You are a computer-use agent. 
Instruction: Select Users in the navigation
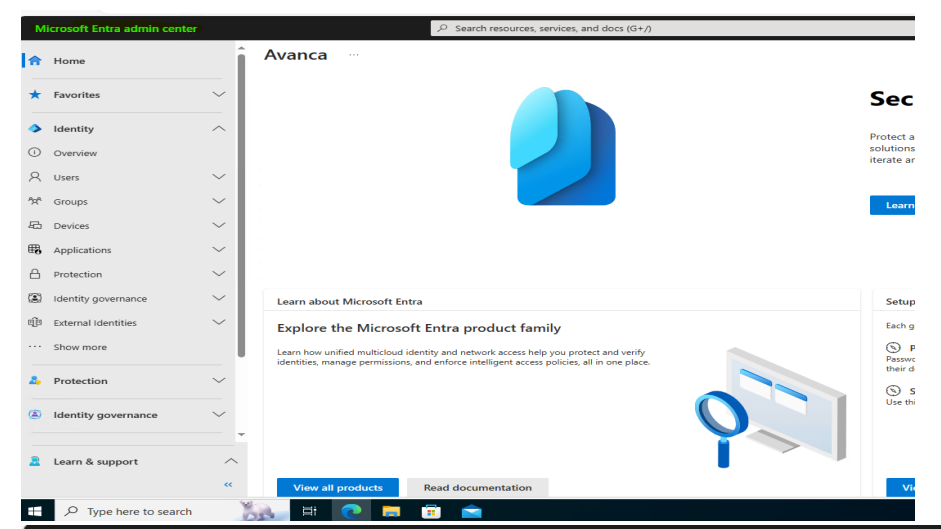tap(66, 177)
